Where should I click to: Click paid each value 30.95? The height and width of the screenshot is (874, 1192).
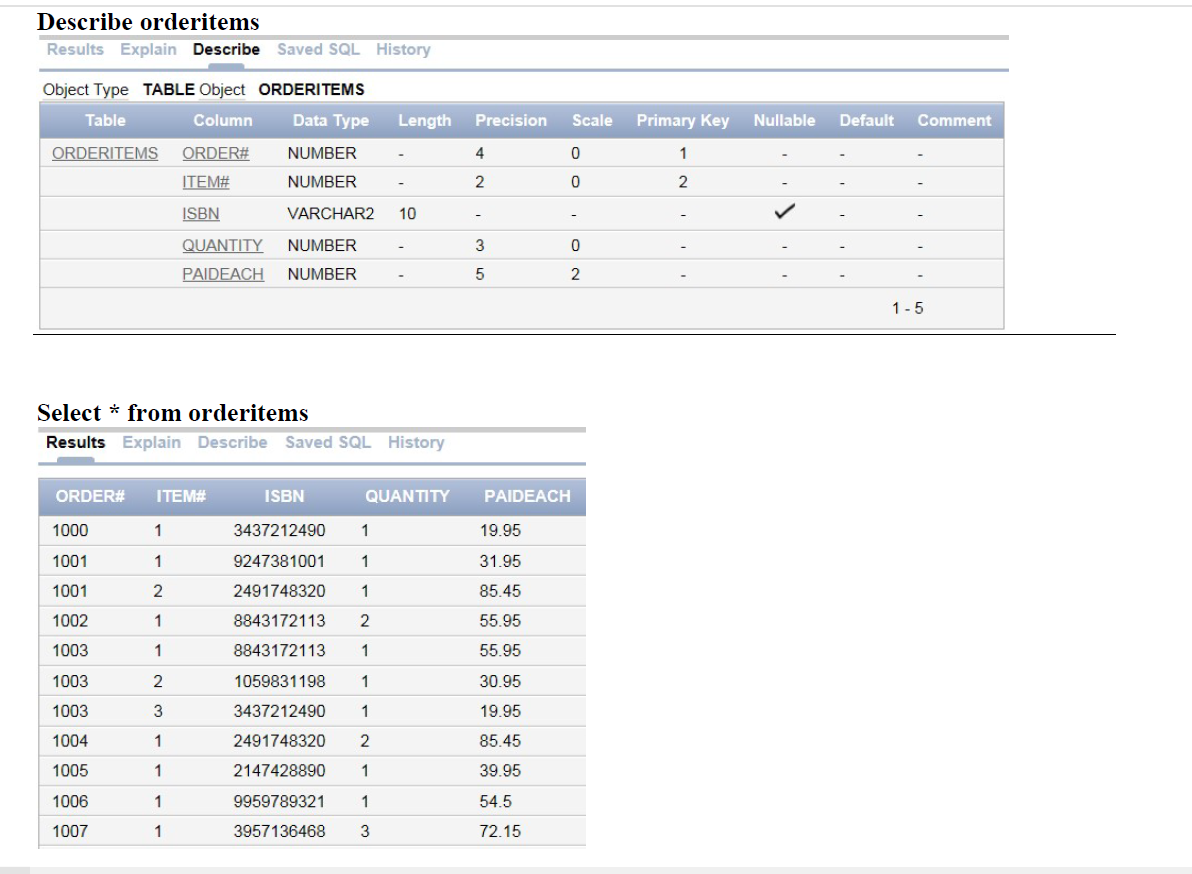[x=500, y=682]
